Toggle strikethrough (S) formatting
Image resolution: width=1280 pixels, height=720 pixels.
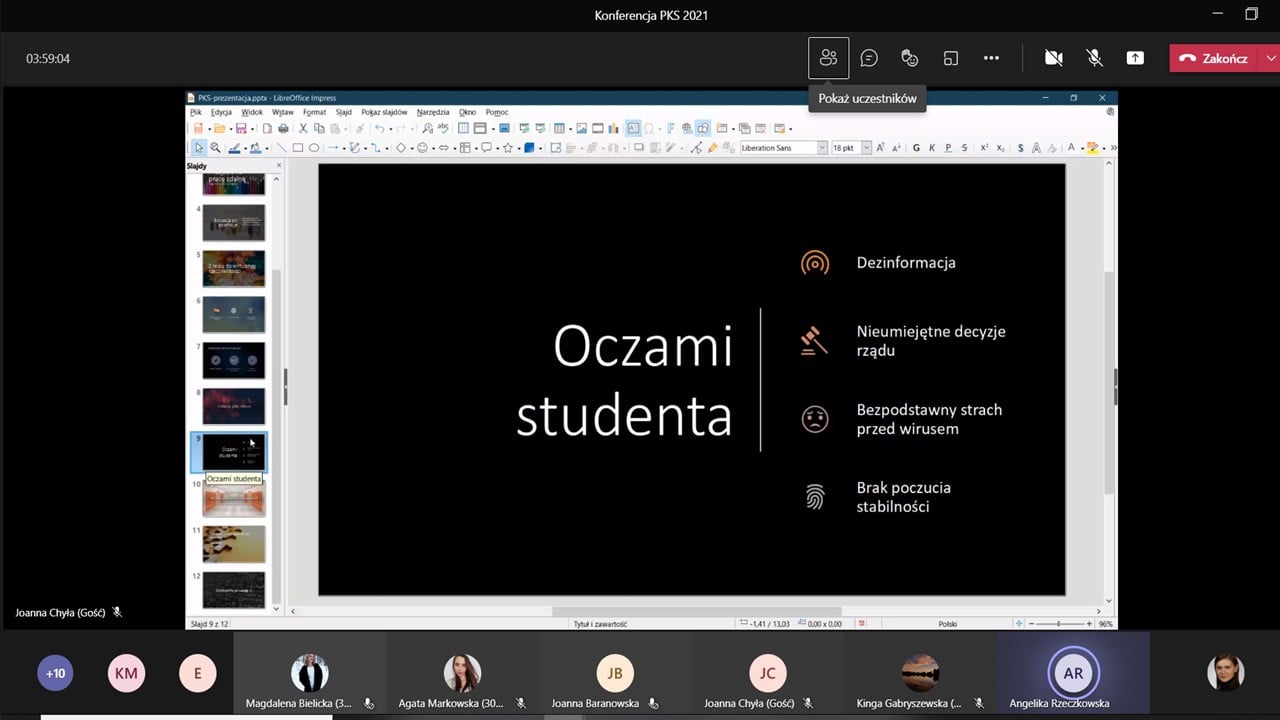tap(964, 148)
